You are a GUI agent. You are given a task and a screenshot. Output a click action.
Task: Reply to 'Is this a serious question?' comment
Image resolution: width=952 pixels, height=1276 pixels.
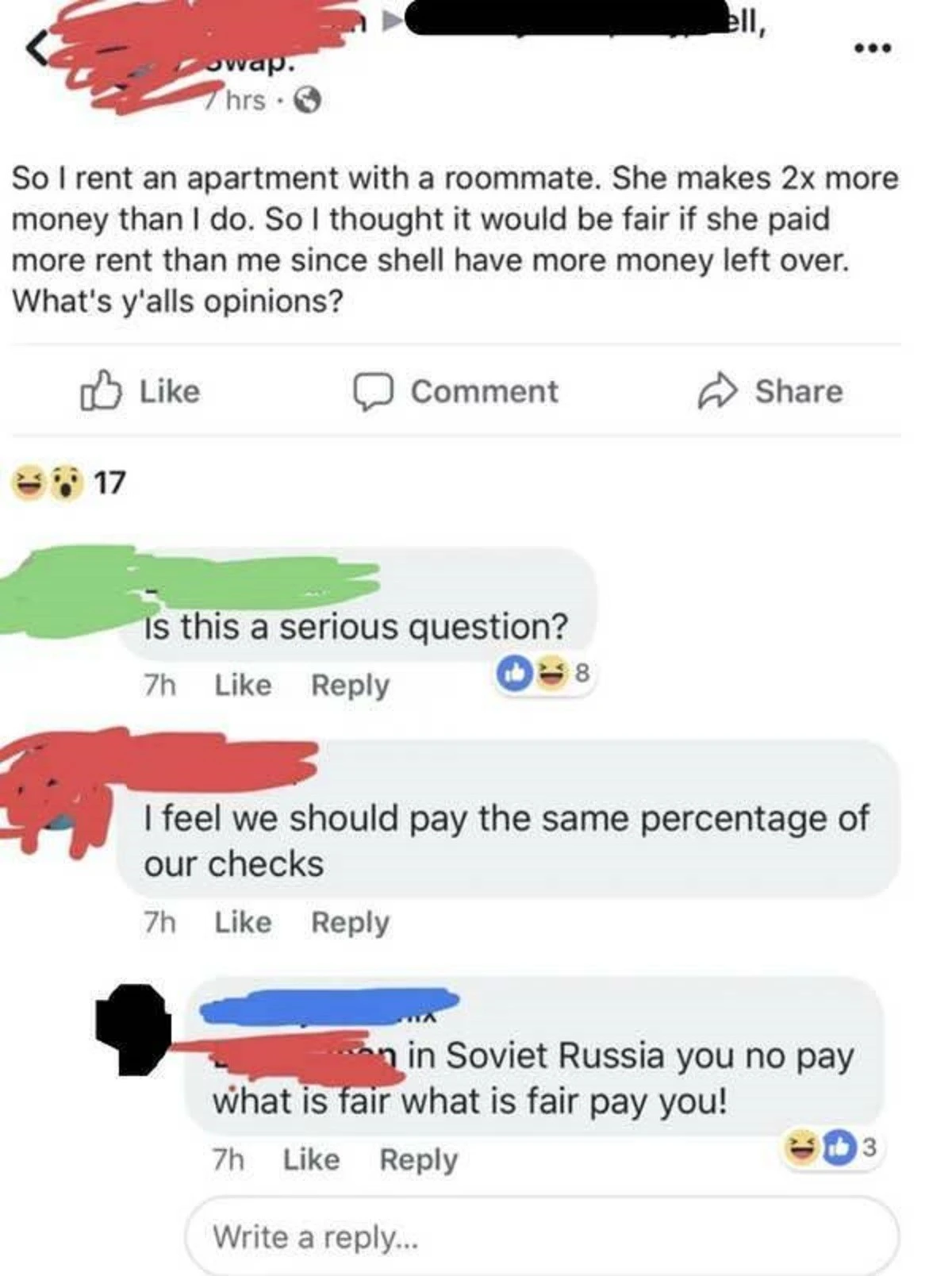tap(350, 685)
